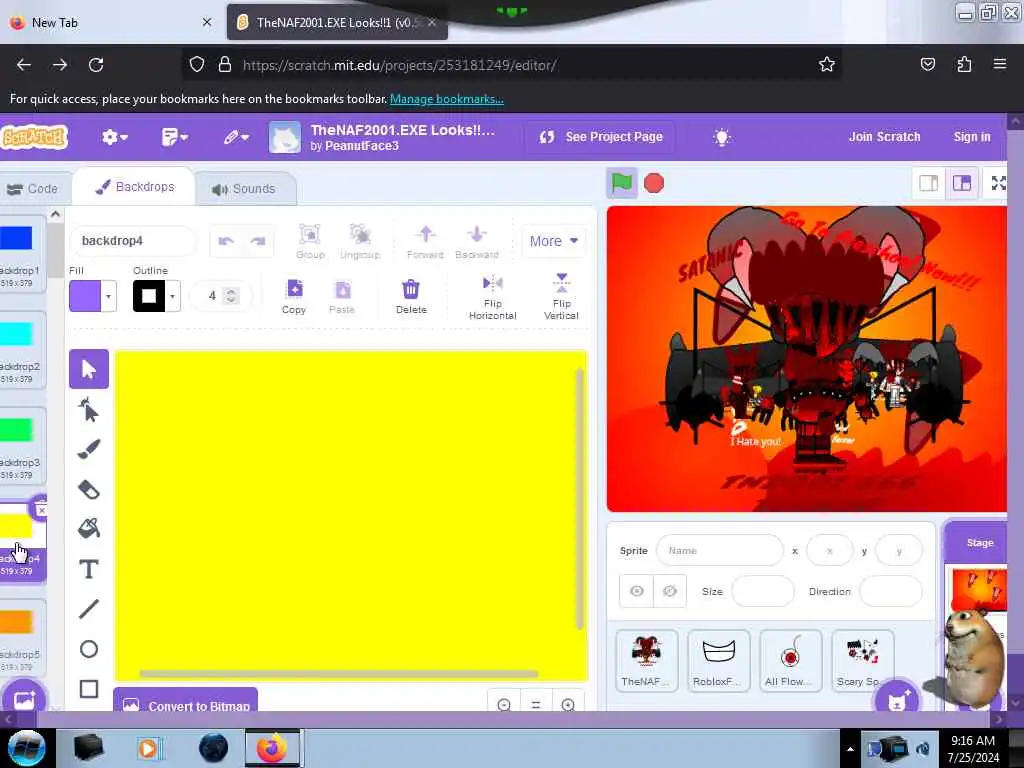Screen dimensions: 1024x768
Task: Click the purple Fill color swatch
Action: pyautogui.click(x=85, y=296)
